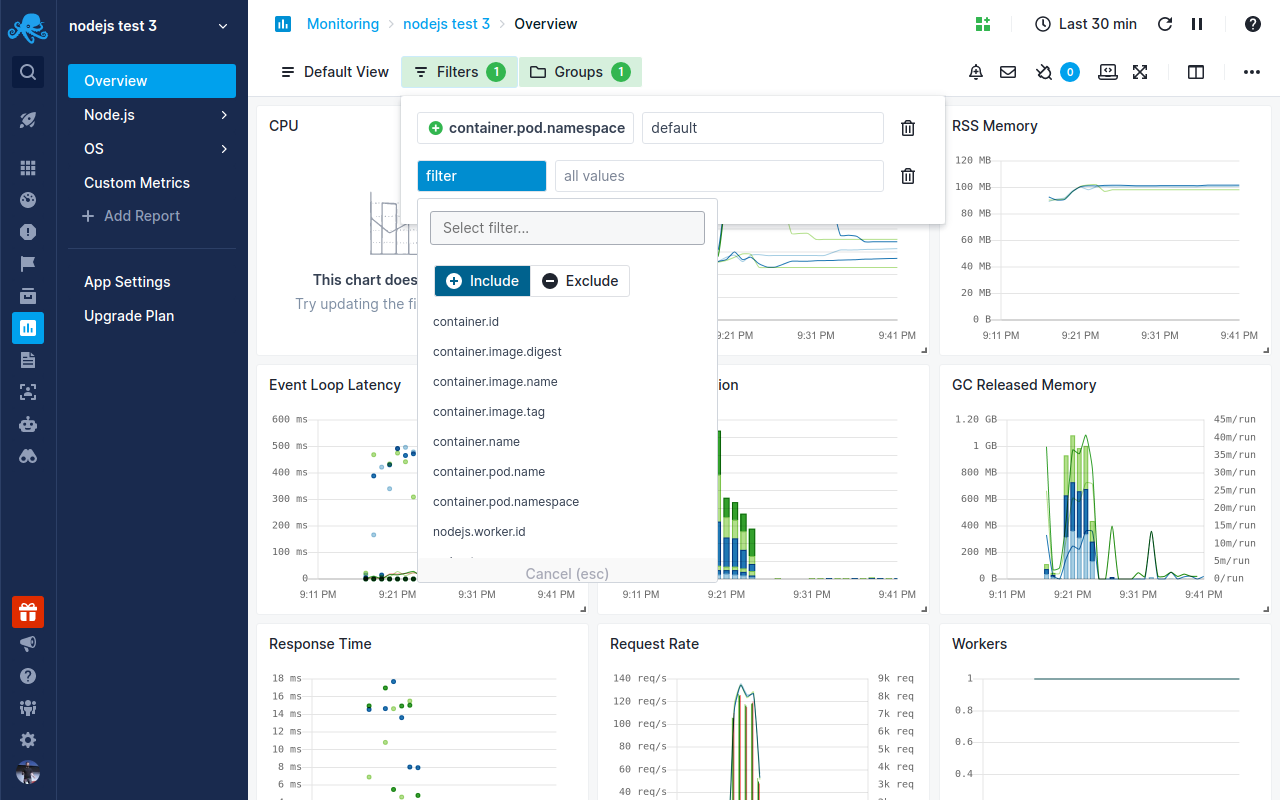Click Cancel (esc) in filter dropdown

(x=567, y=573)
